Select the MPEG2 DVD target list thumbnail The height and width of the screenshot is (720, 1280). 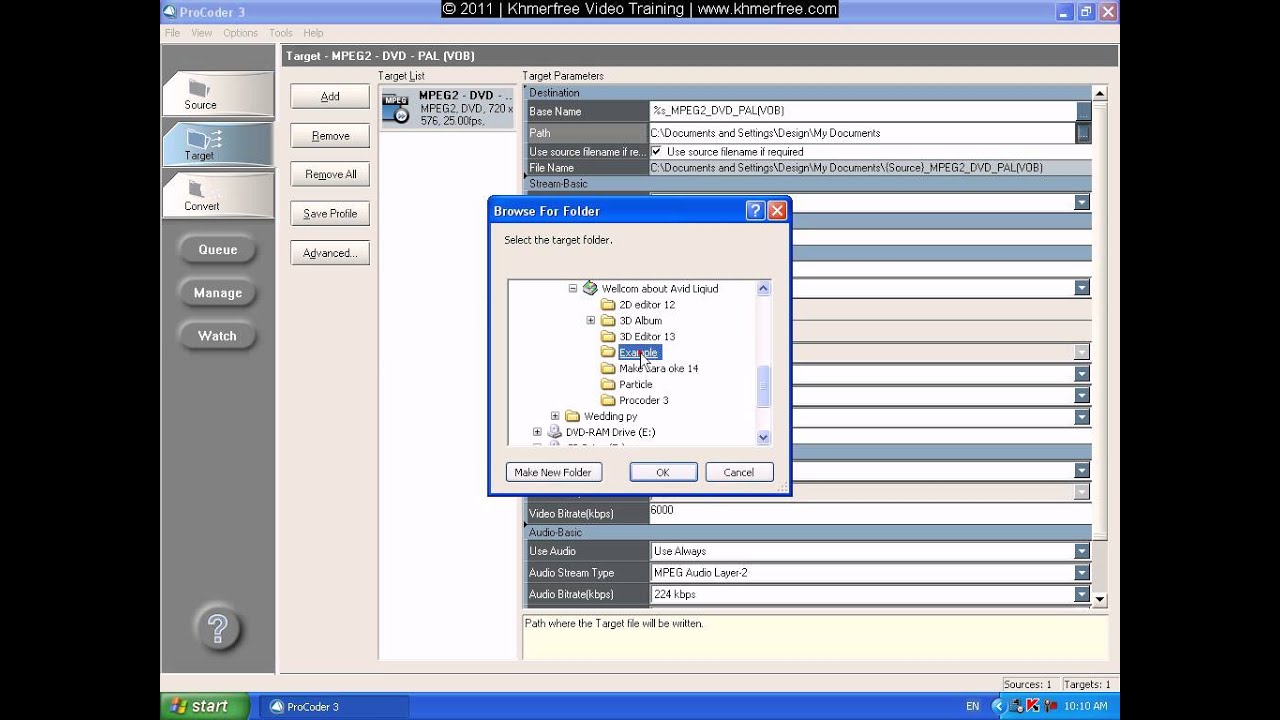(x=397, y=108)
